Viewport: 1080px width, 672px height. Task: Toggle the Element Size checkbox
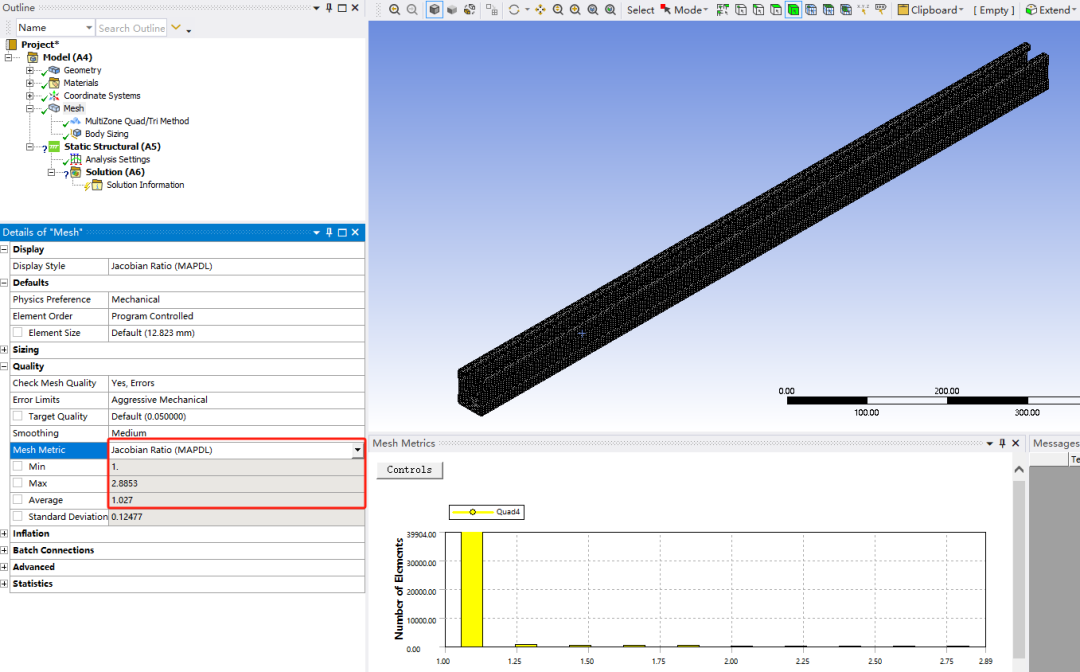[18, 333]
